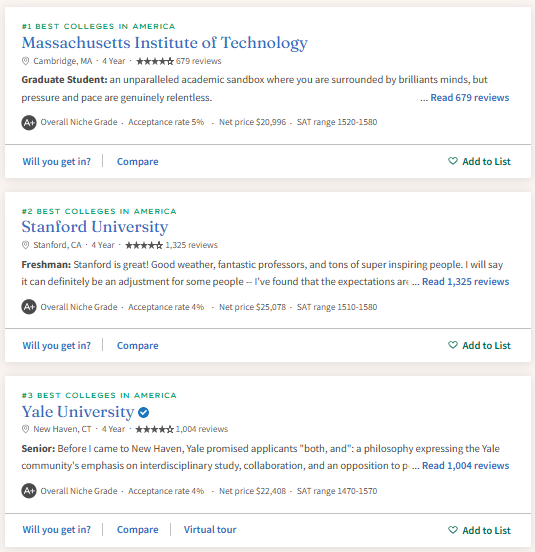Open the Yale University profile title
535x552 pixels.
[78, 412]
